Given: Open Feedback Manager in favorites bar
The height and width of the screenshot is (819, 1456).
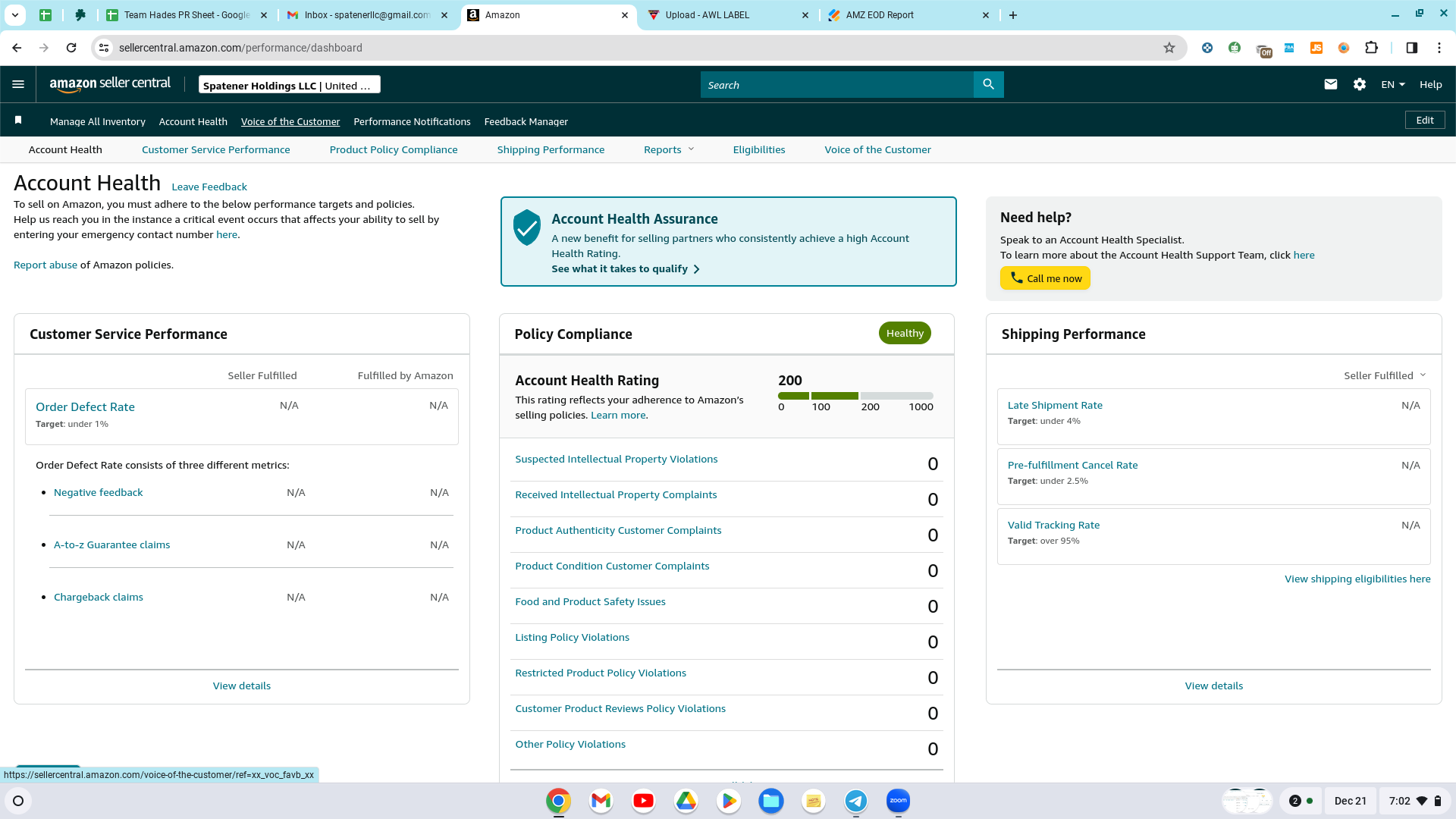Looking at the screenshot, I should 526,122.
